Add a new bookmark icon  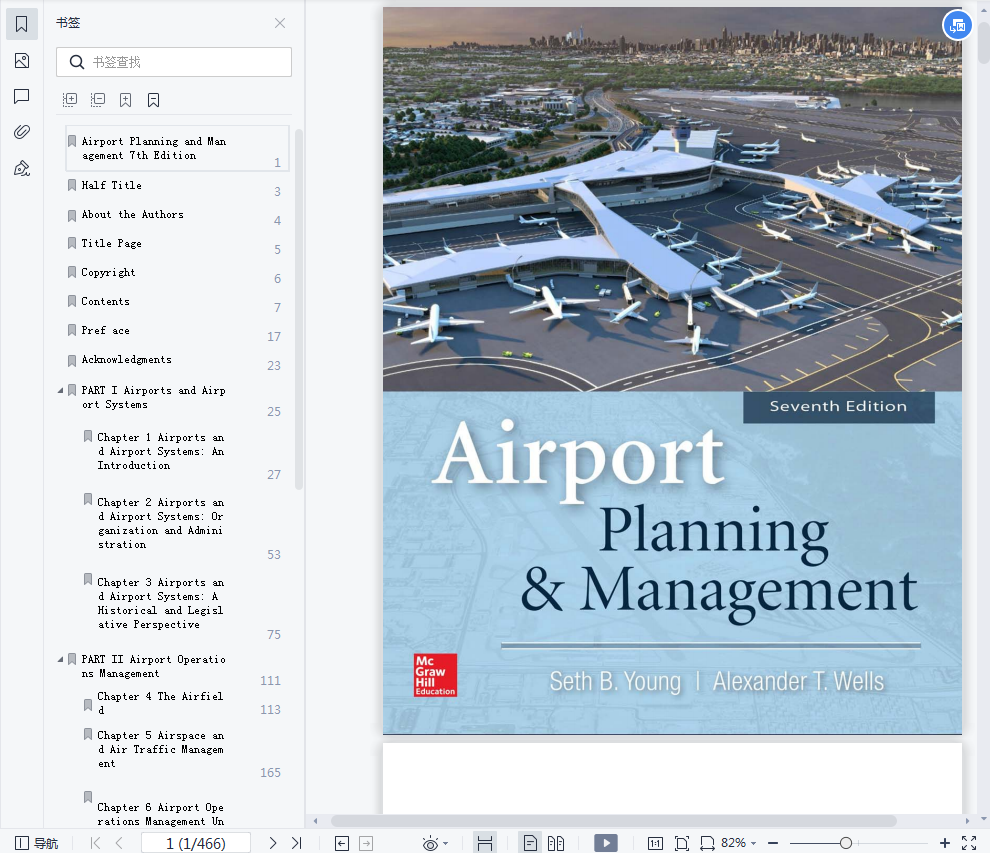126,100
